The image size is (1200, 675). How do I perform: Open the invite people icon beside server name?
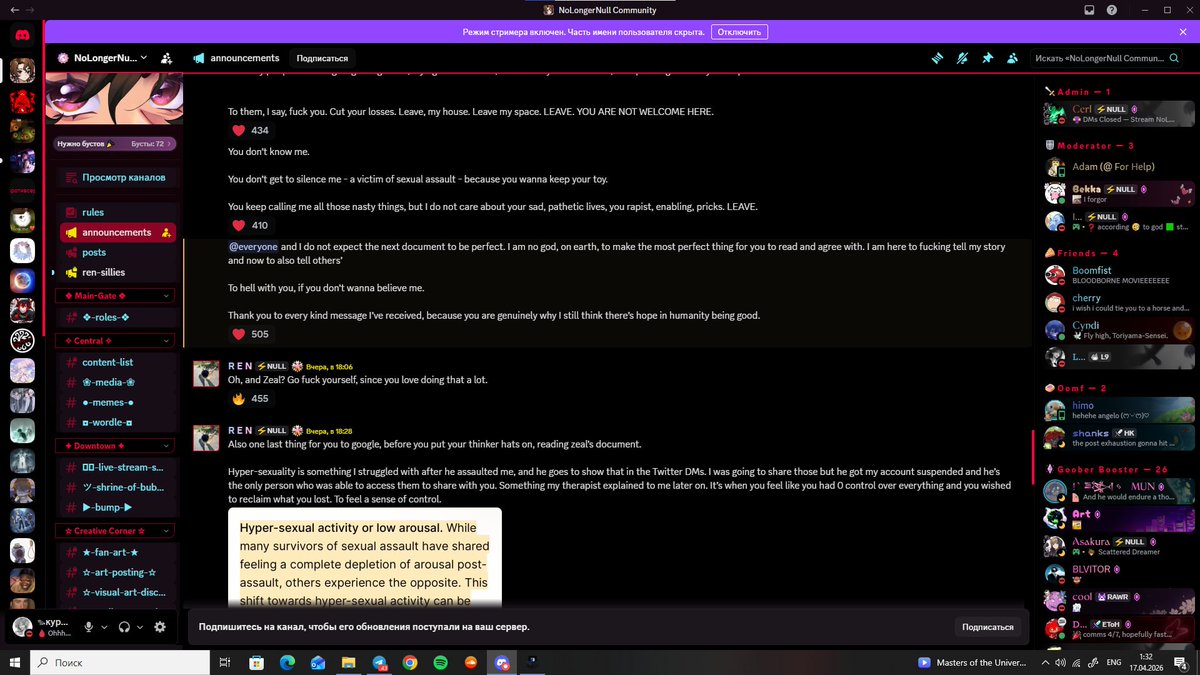click(x=166, y=58)
